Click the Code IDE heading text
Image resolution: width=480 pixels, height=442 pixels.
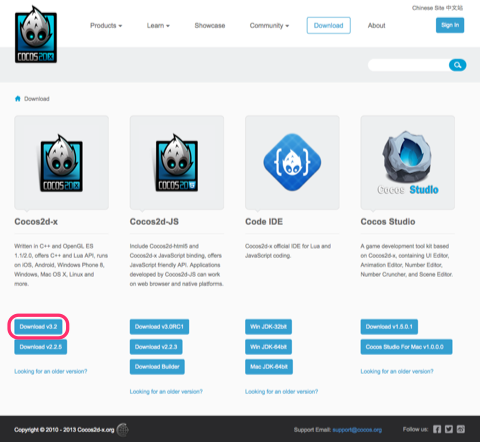click(x=264, y=222)
